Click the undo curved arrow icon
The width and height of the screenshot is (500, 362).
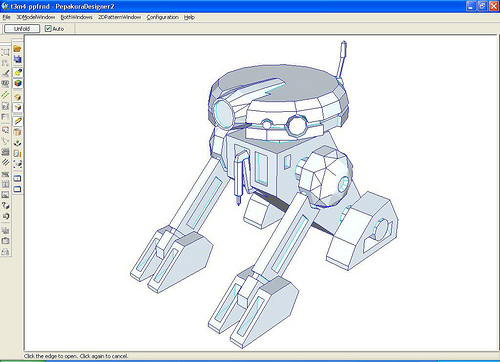click(5, 216)
